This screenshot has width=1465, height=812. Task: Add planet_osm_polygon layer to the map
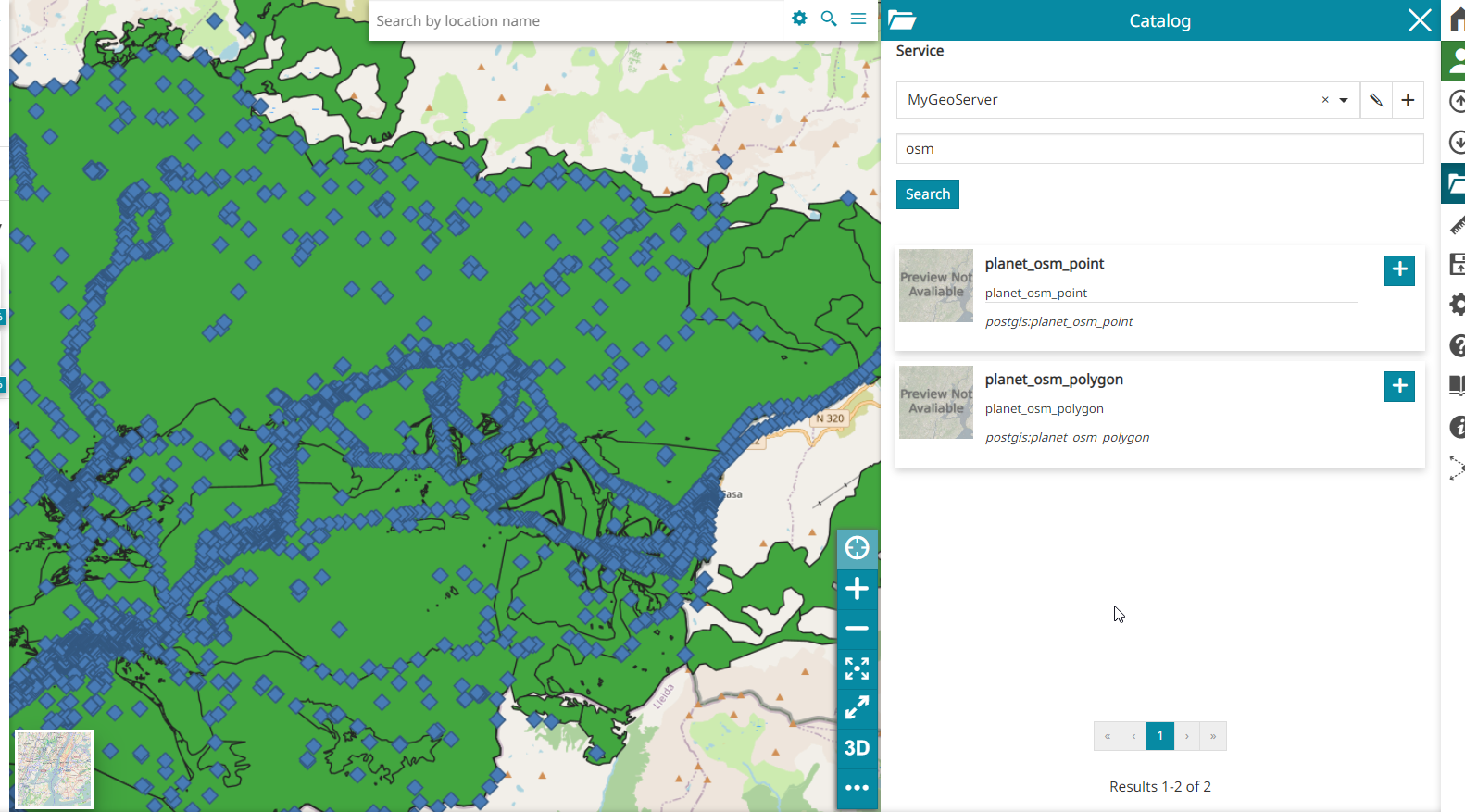1399,386
